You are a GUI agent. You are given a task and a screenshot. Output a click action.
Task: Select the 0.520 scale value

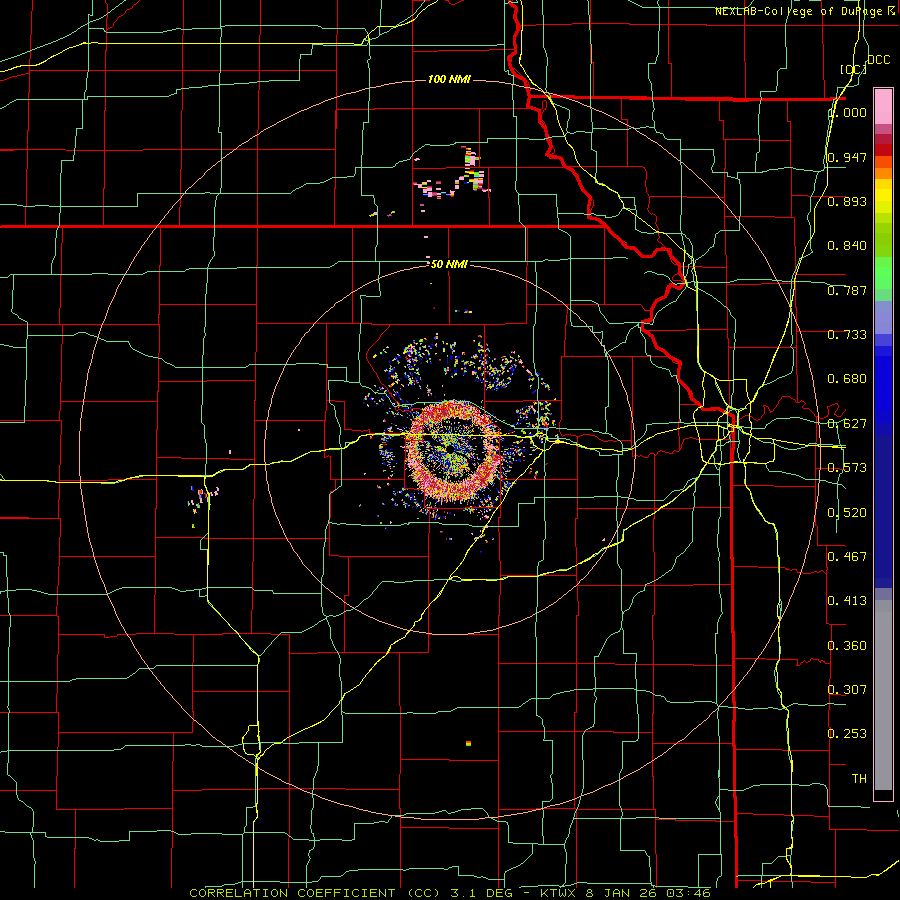tap(847, 513)
